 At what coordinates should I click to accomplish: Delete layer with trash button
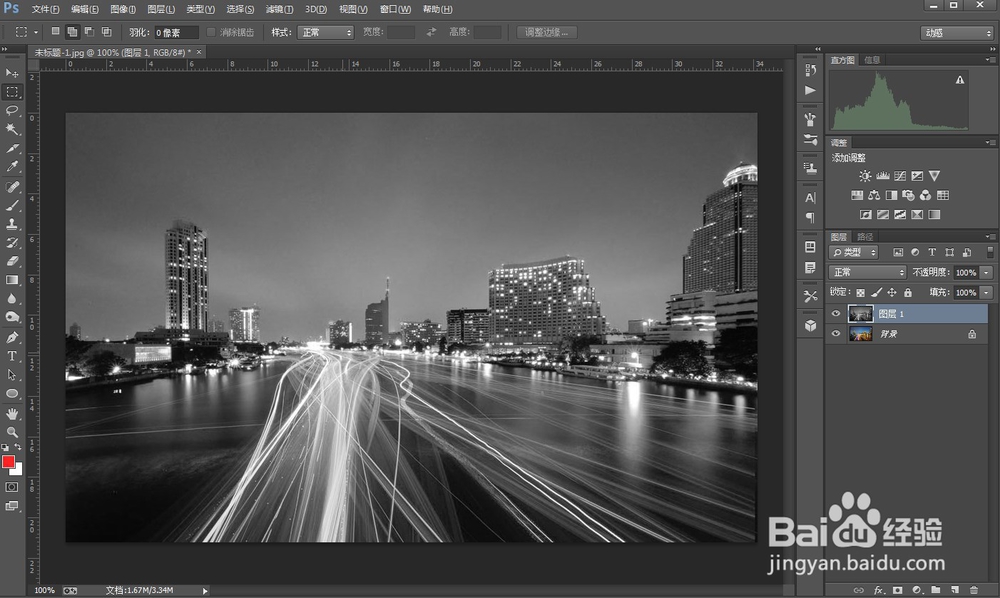click(x=973, y=590)
